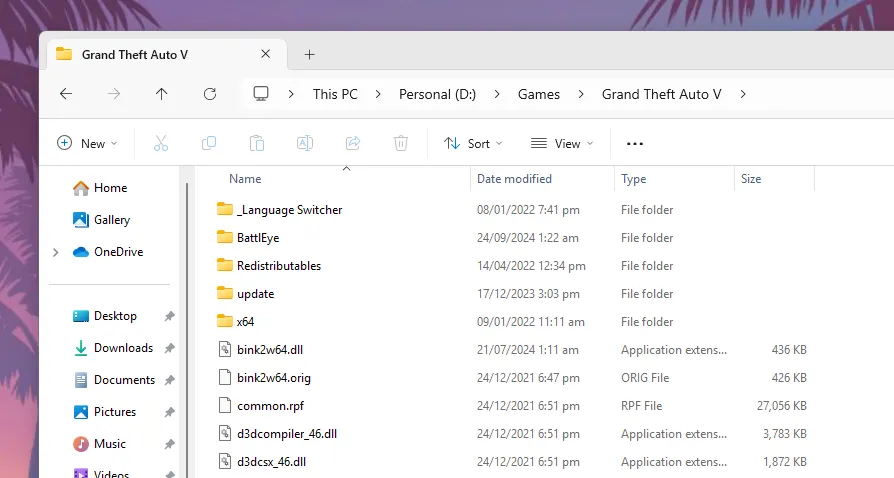Screen dimensions: 894x478
Task: Open Home in navigation pane
Action: 100,188
